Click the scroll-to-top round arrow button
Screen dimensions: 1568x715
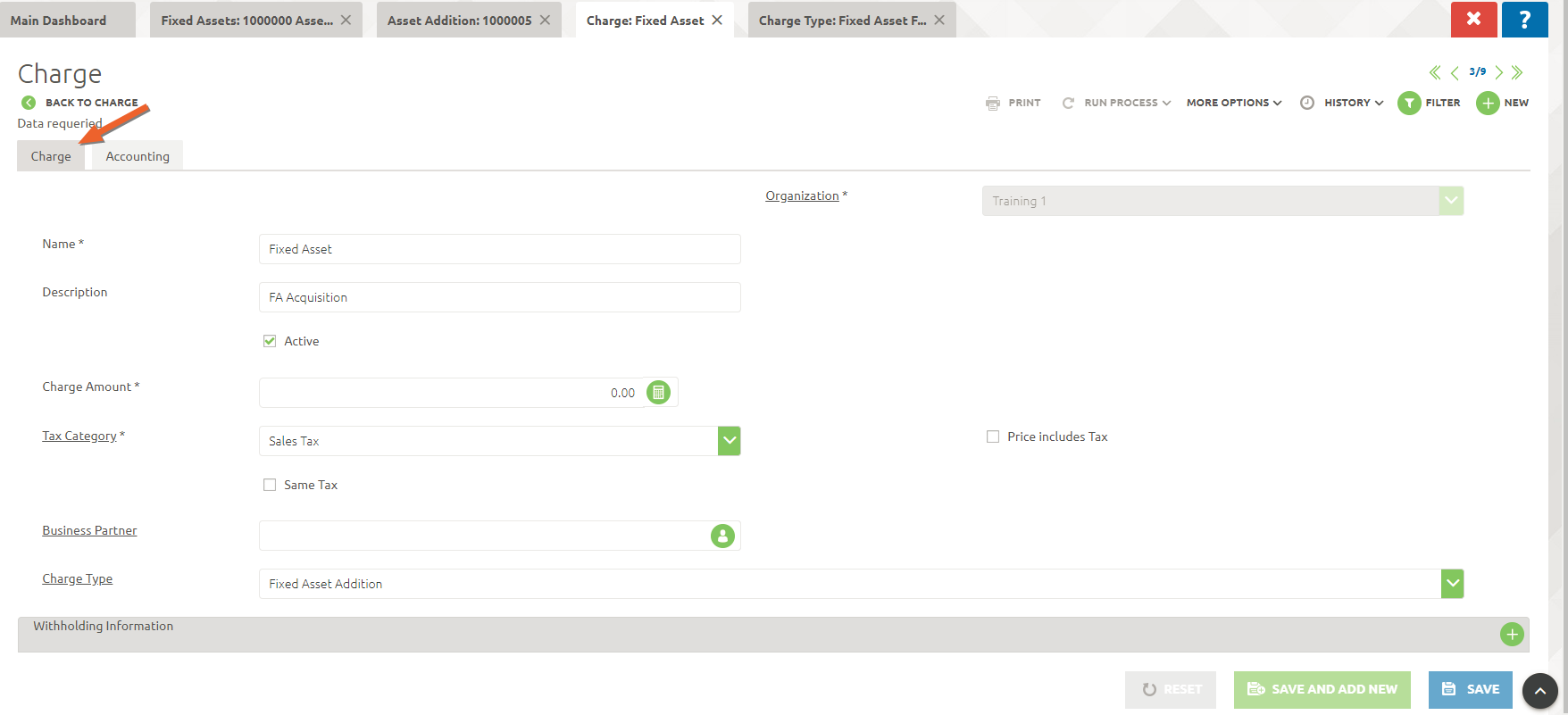[x=1540, y=690]
